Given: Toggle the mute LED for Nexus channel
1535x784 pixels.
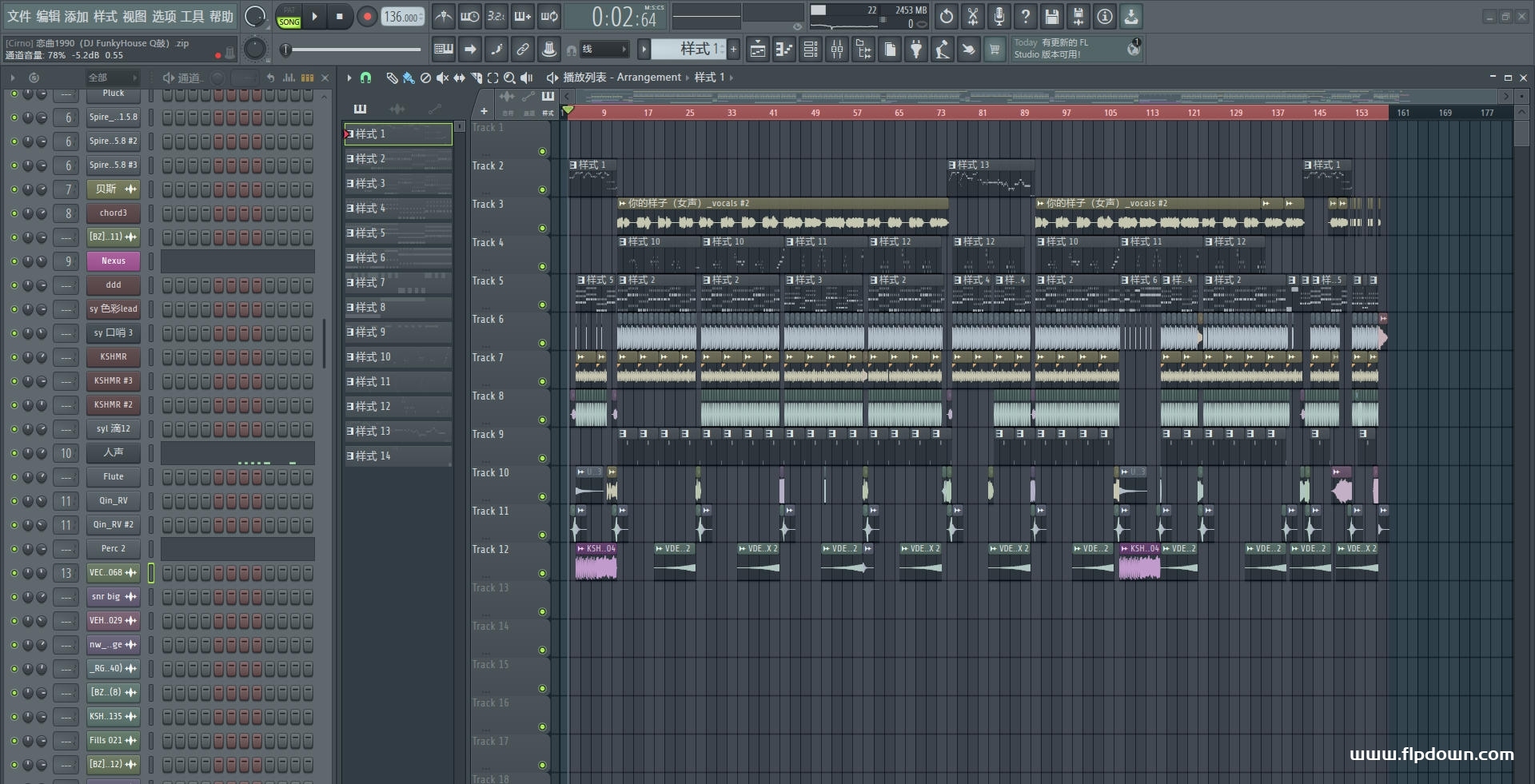Looking at the screenshot, I should point(14,261).
